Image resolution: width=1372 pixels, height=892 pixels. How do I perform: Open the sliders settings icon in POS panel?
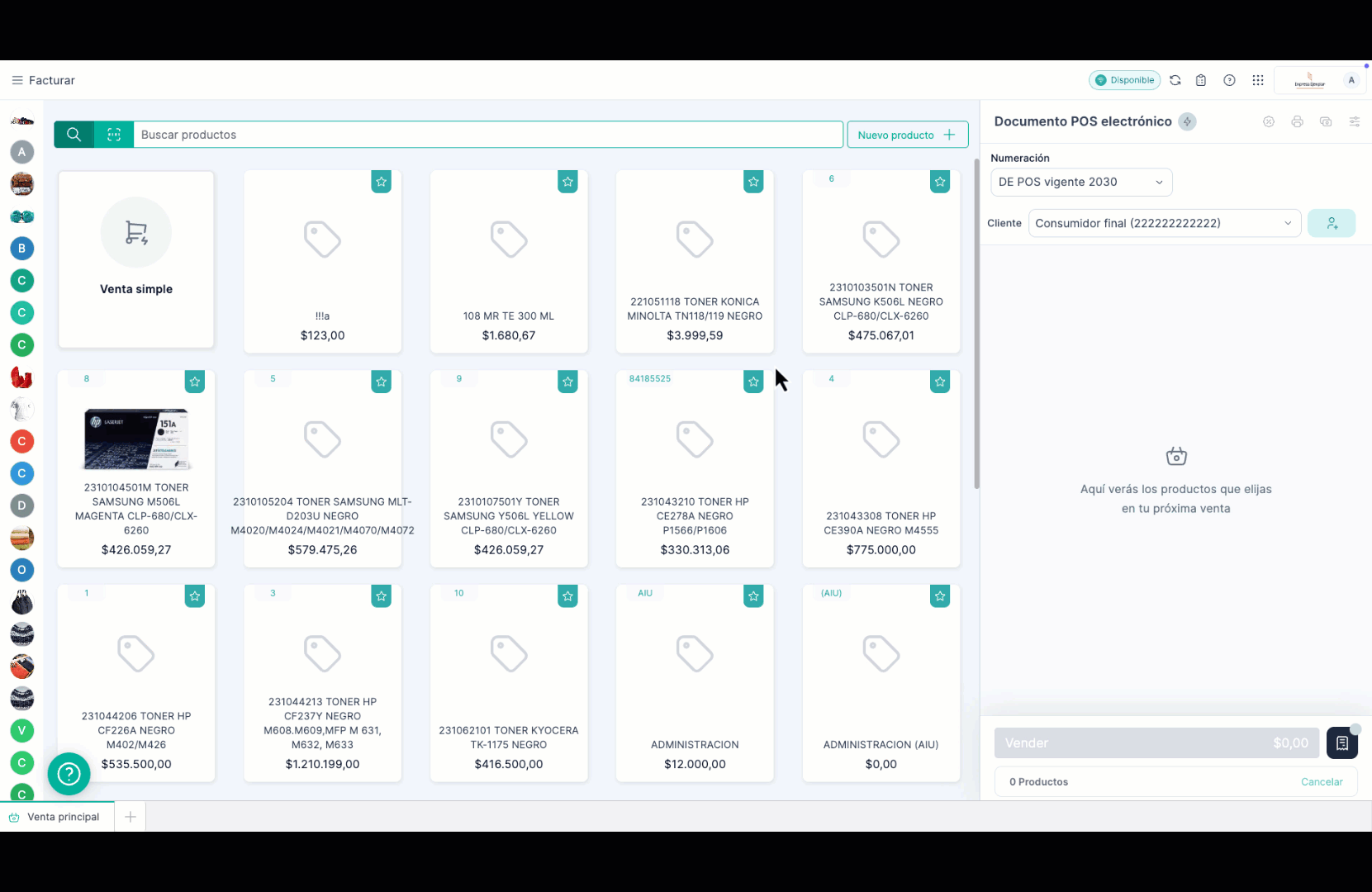1354,121
